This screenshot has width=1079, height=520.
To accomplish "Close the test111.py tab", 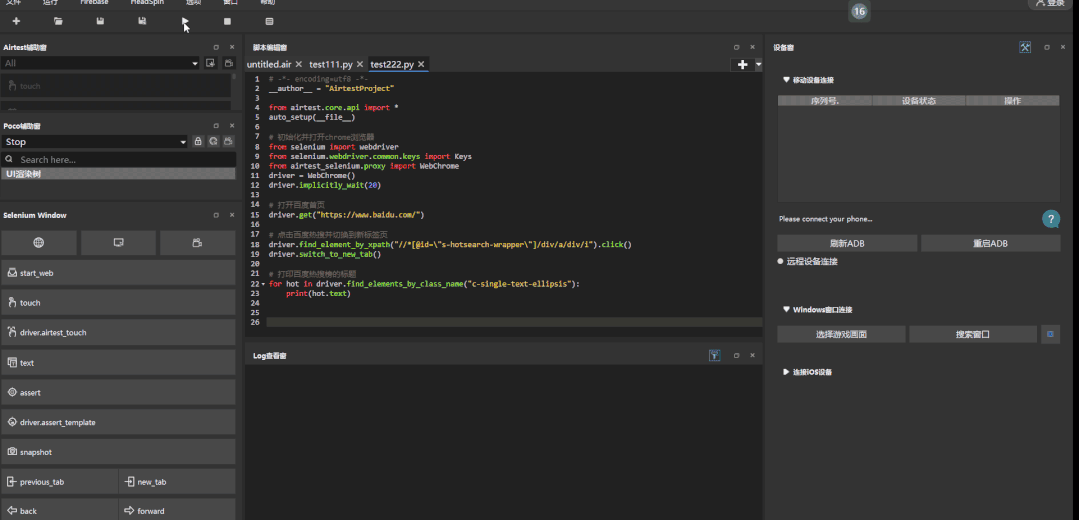I will click(360, 65).
